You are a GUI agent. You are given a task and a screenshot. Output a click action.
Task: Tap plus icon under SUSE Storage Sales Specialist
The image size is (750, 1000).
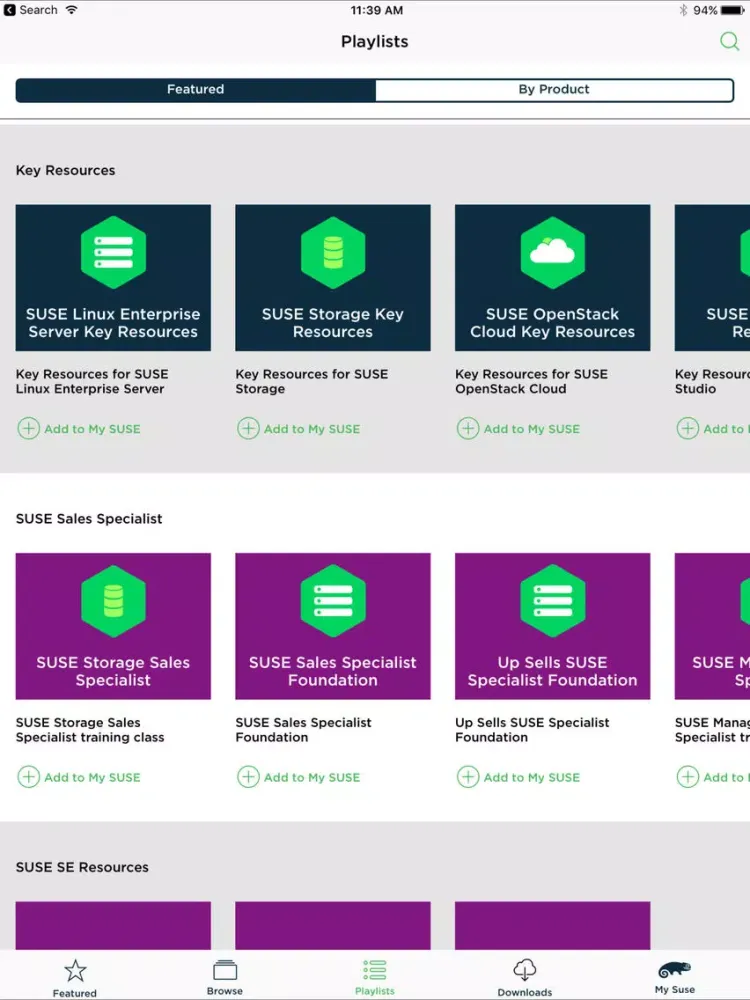(28, 777)
